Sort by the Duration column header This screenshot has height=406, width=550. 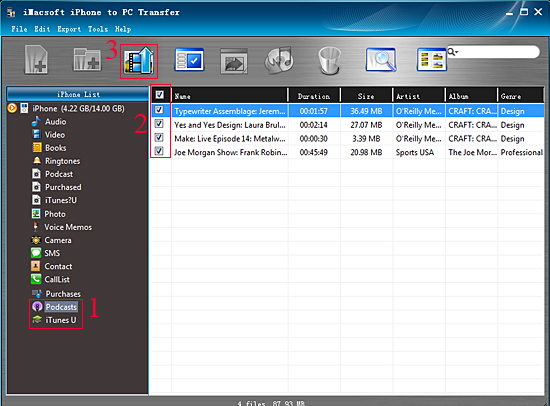pyautogui.click(x=314, y=95)
